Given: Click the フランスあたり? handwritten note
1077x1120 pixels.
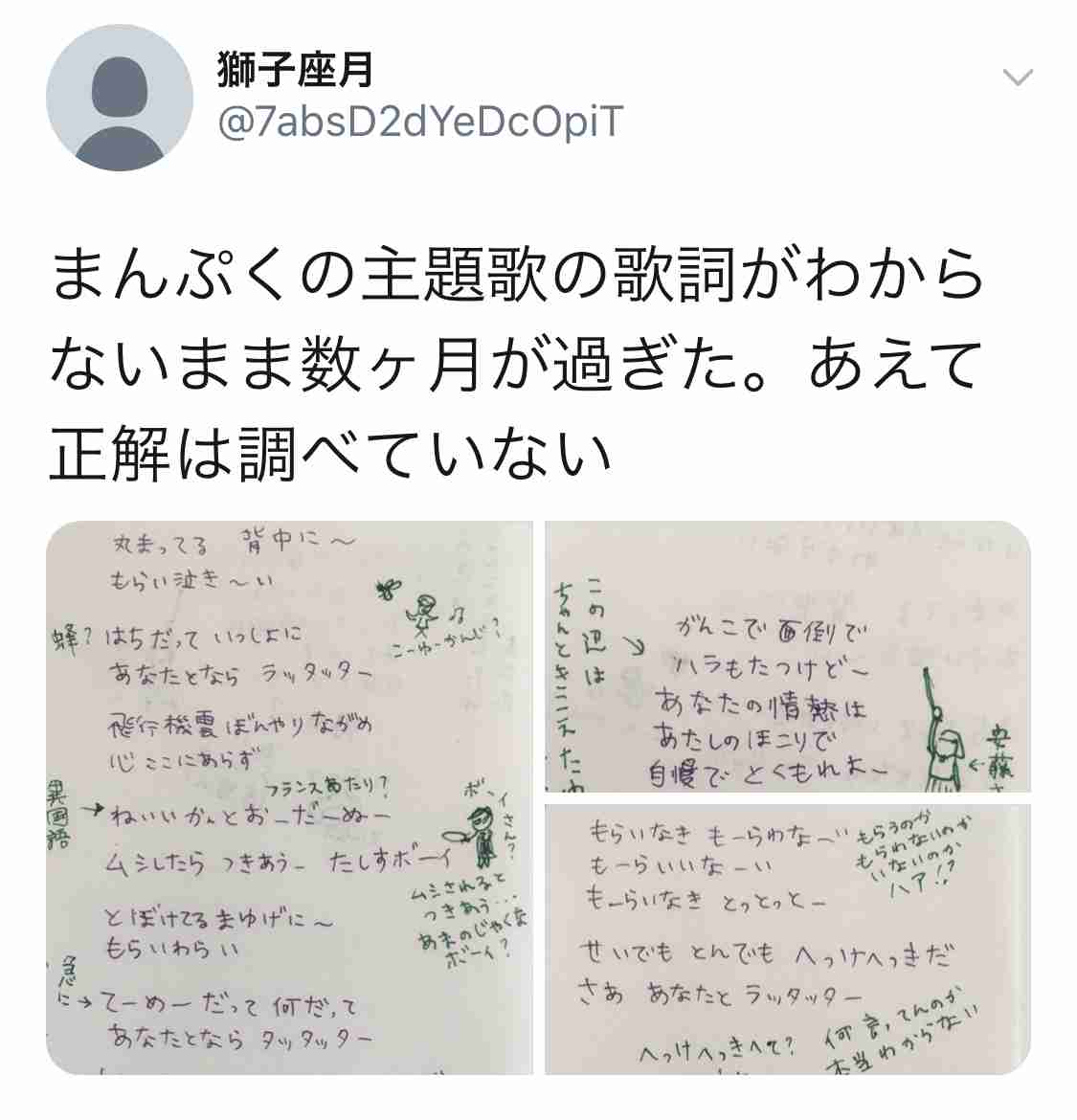Looking at the screenshot, I should [327, 787].
